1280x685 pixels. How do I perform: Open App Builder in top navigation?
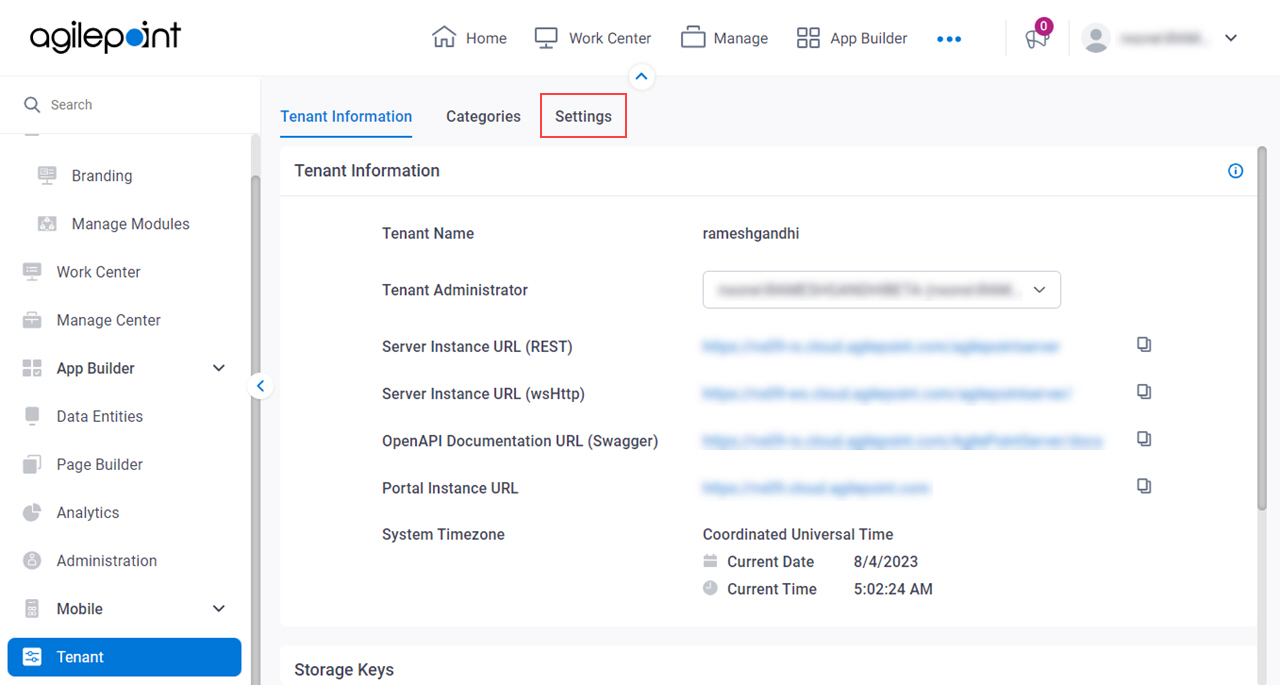point(852,38)
